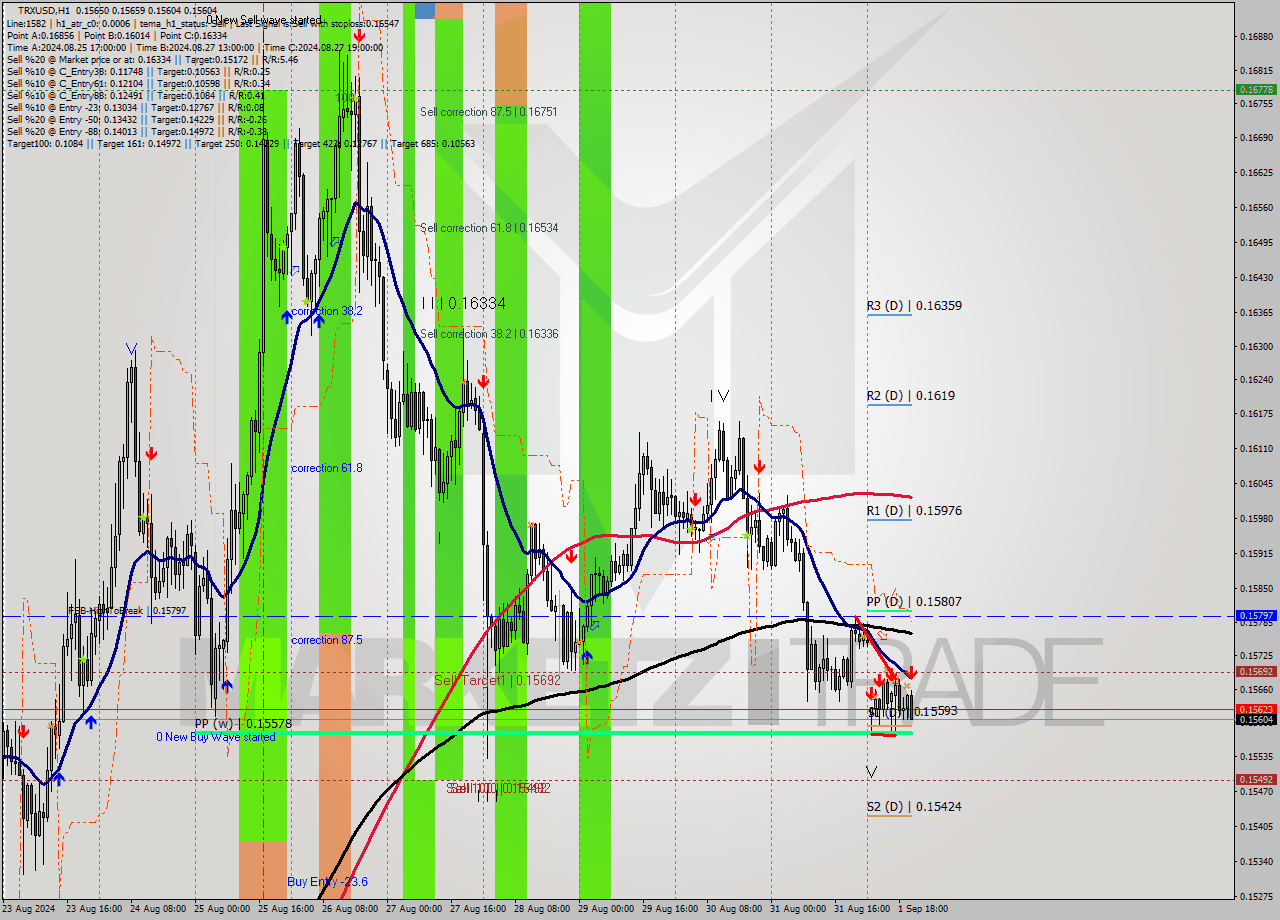Select the Sell correction 61.8 | 0.16534 label
This screenshot has width=1280, height=920.
489,228
